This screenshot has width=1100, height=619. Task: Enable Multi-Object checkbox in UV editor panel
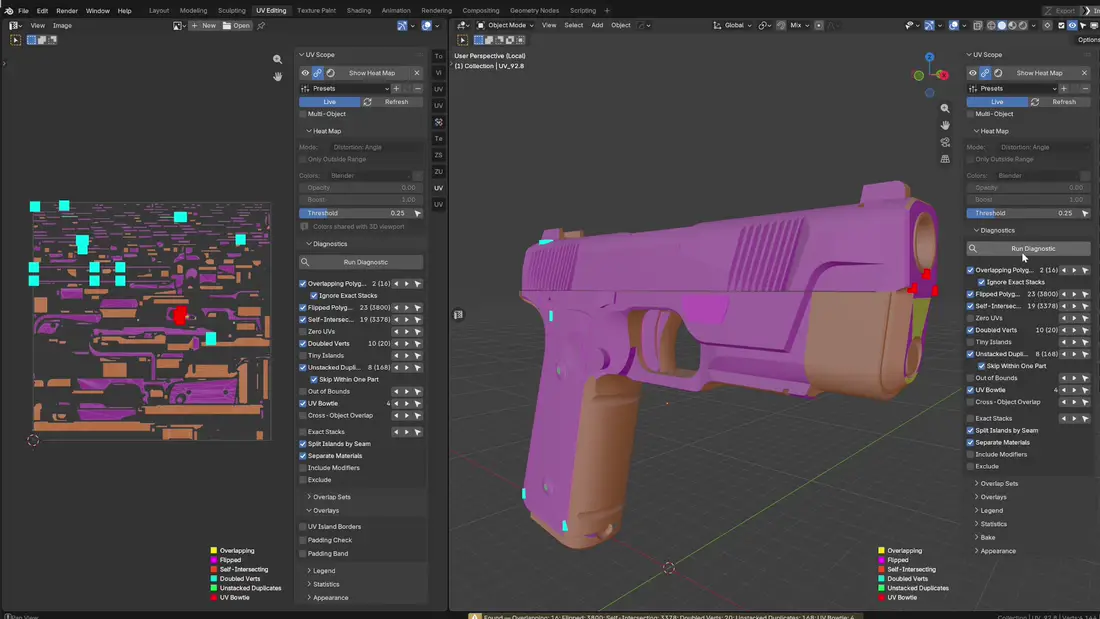point(303,114)
